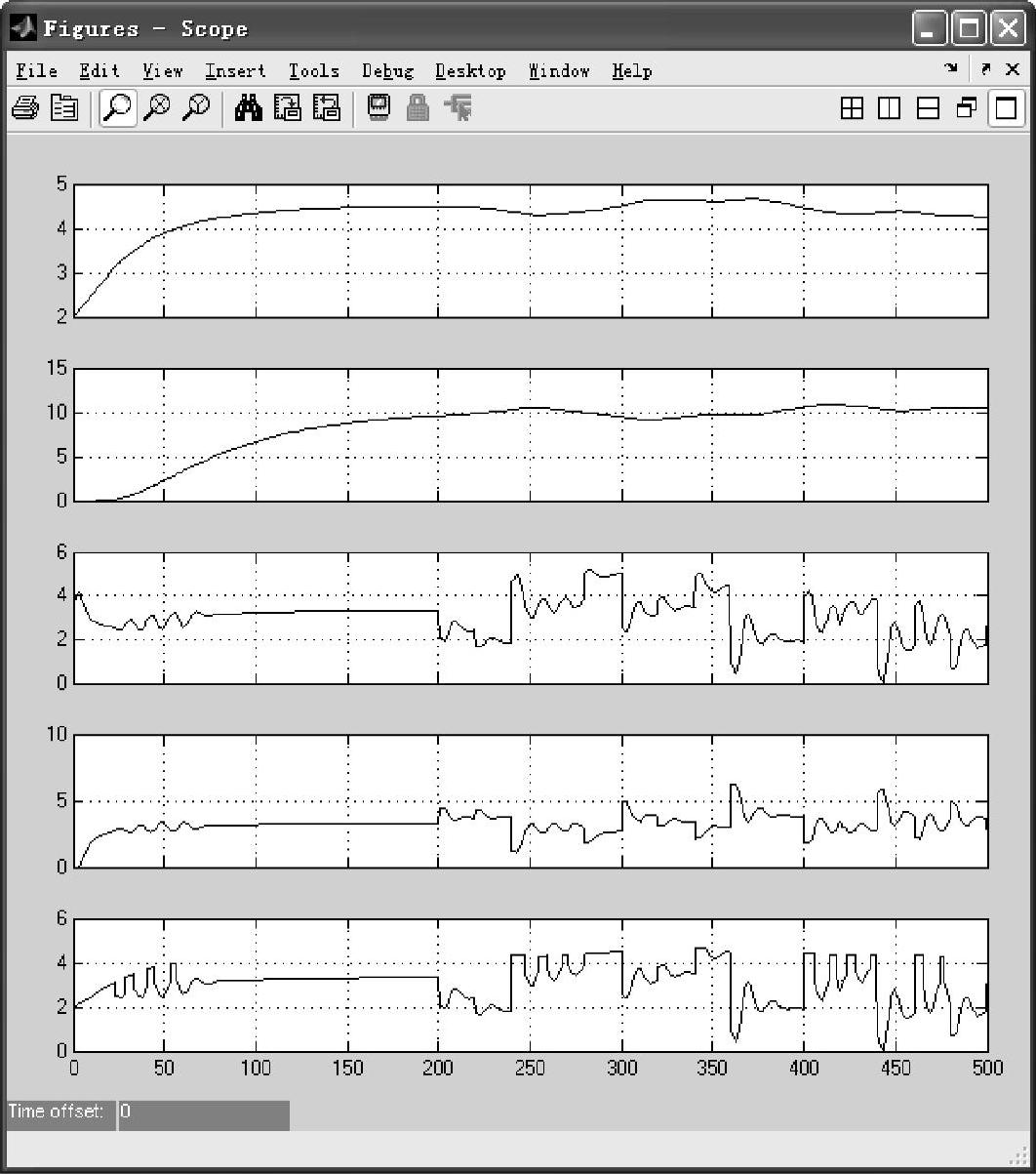1036x1174 pixels.
Task: Split figures top and bottom
Action: pyautogui.click(x=928, y=108)
